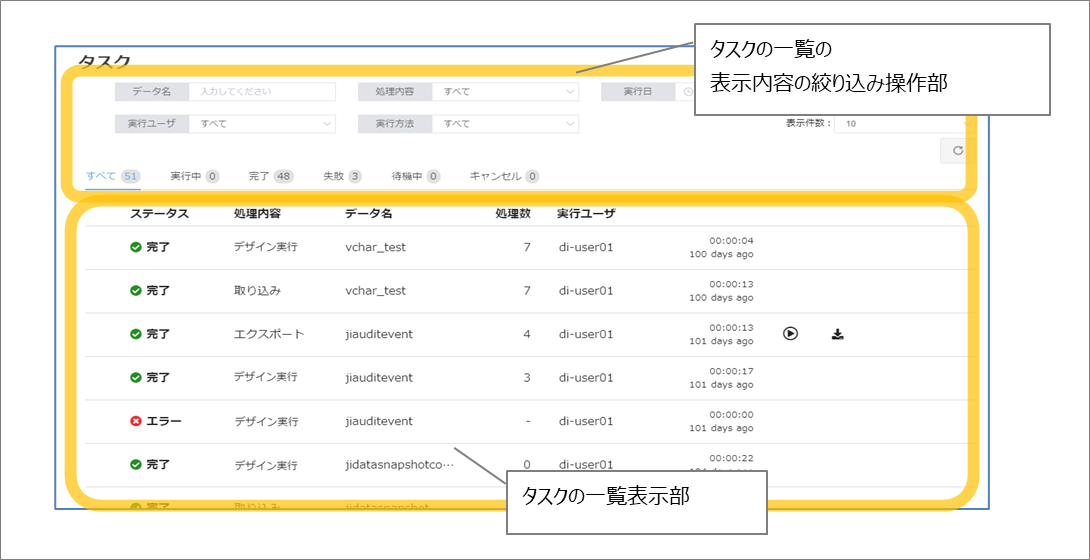Open the 実行方法 dropdown
This screenshot has height=560, width=1090.
point(505,124)
